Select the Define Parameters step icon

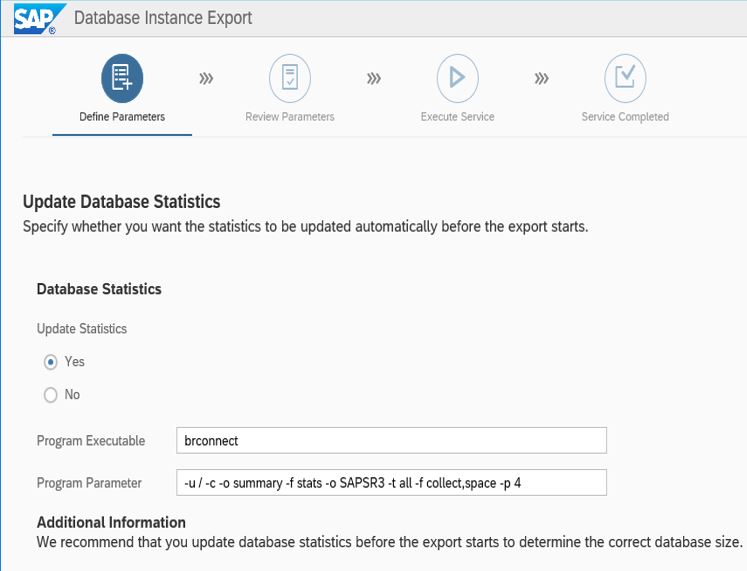[122, 78]
